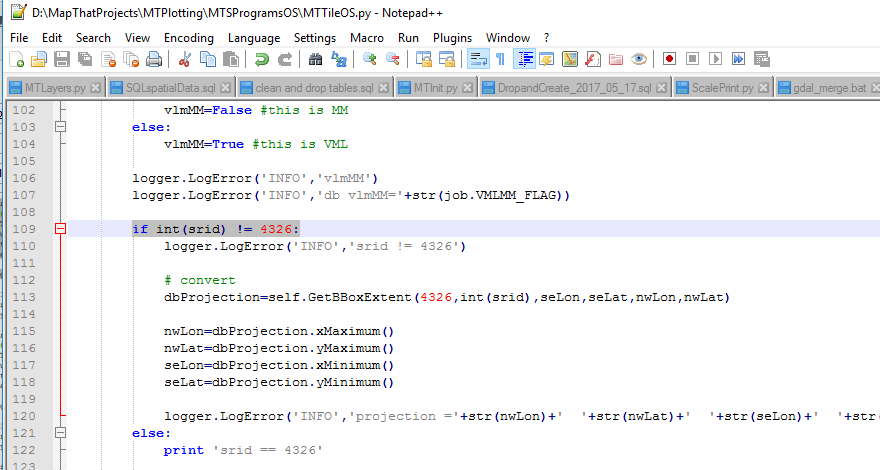Image resolution: width=880 pixels, height=470 pixels.
Task: Open the Language menu
Action: click(x=254, y=38)
